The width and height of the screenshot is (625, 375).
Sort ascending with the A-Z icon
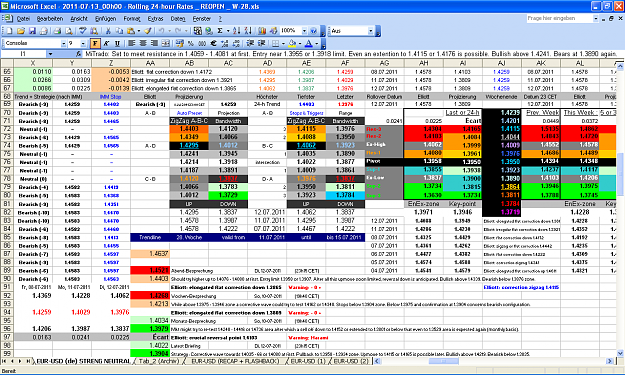[x=237, y=31]
